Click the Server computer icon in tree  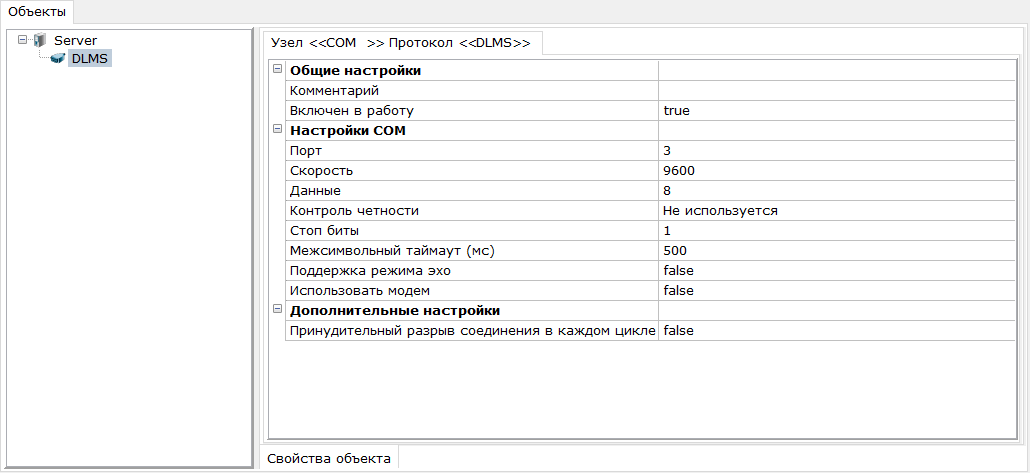click(x=40, y=40)
